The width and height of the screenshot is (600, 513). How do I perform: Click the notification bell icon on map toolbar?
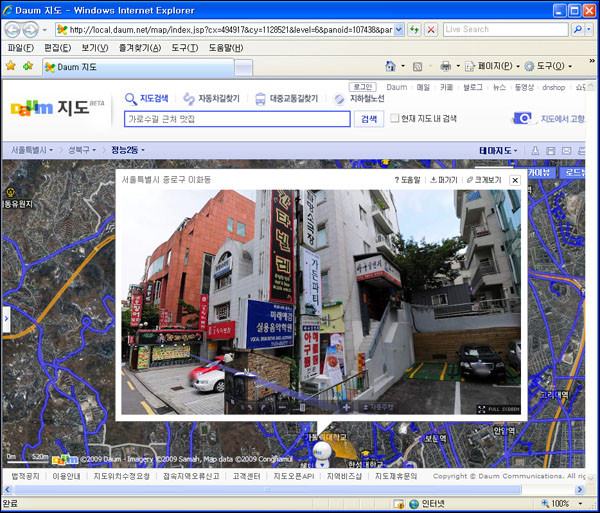pos(535,151)
